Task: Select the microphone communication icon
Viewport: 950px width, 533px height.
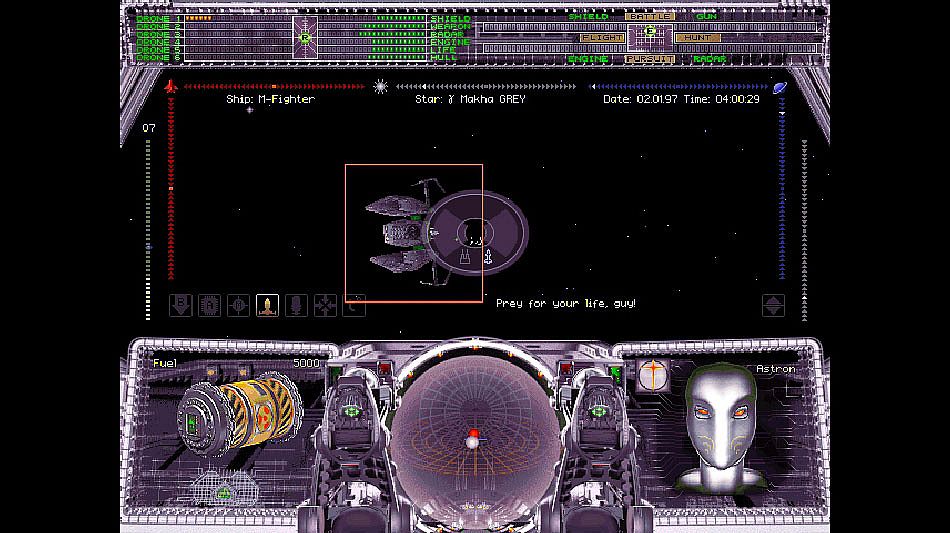Action: 296,305
